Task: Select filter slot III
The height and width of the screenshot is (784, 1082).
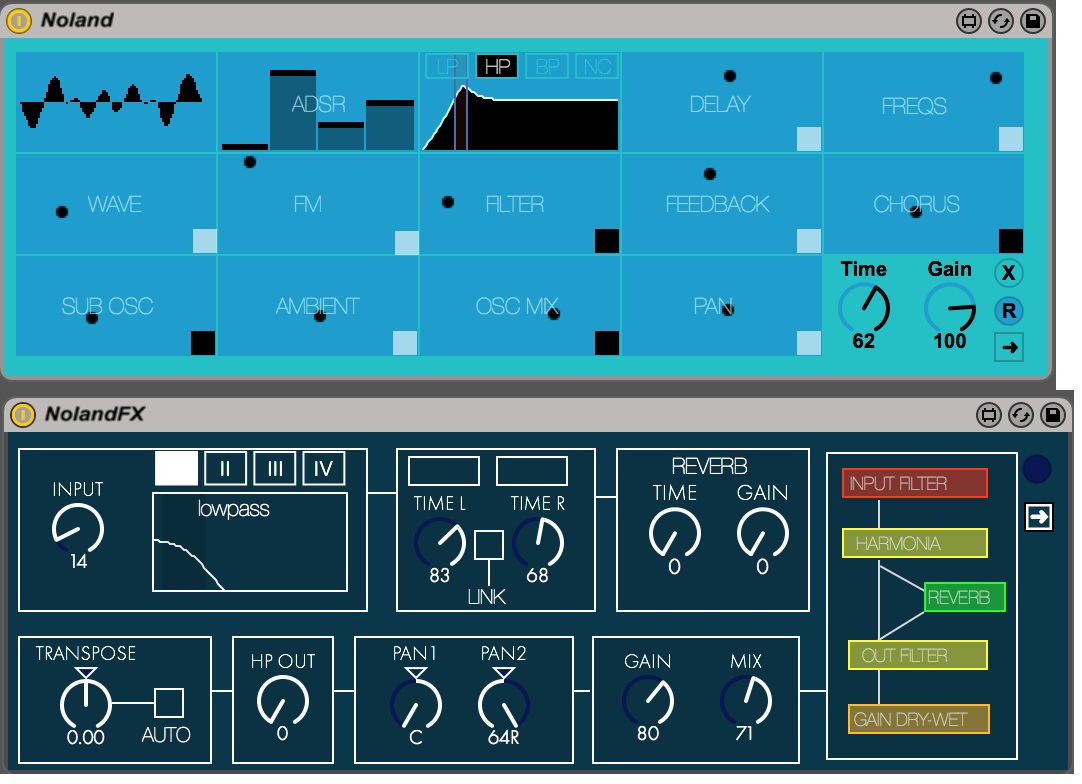Action: [274, 468]
